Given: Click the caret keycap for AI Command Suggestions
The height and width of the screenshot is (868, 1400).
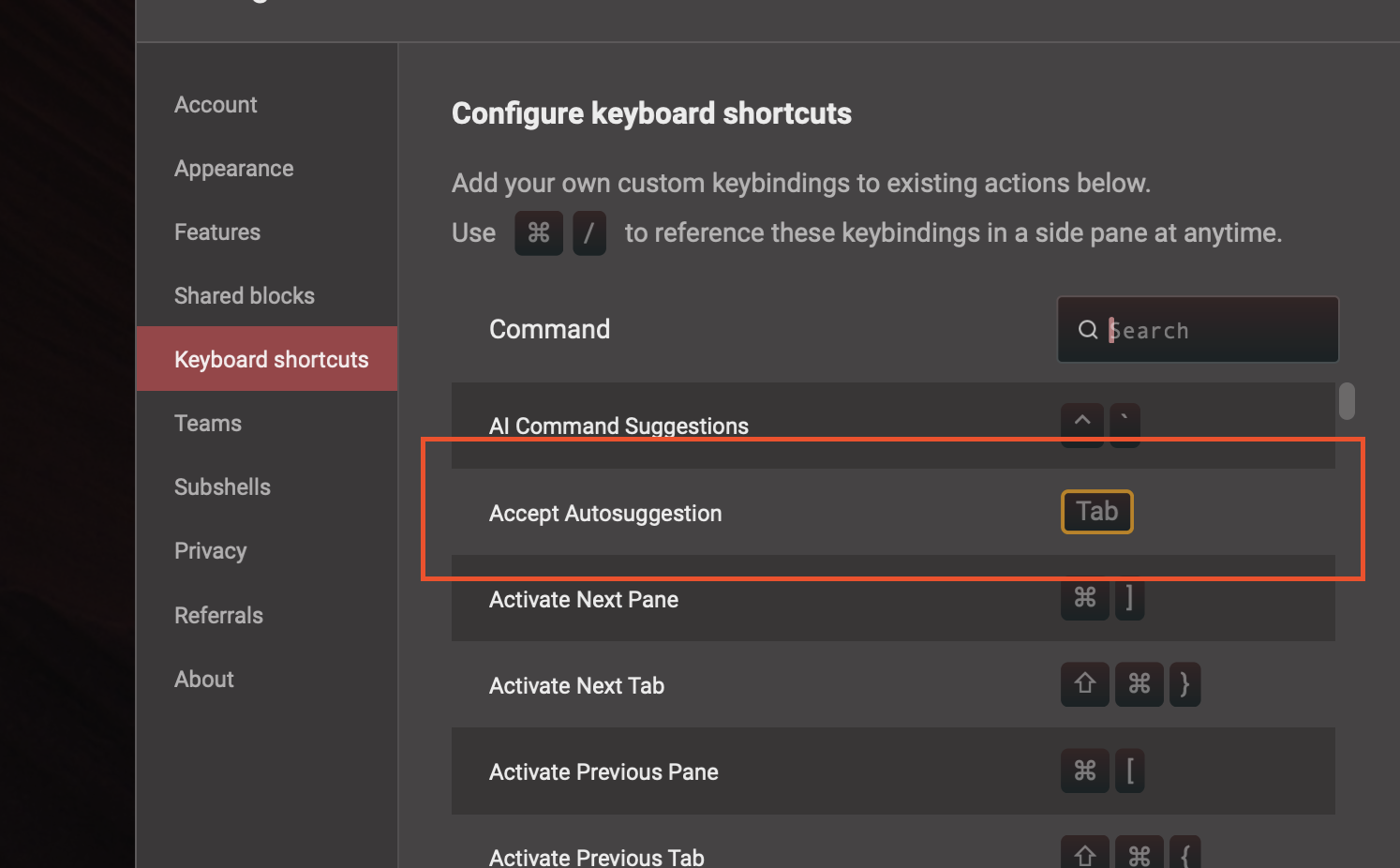Looking at the screenshot, I should click(1081, 425).
